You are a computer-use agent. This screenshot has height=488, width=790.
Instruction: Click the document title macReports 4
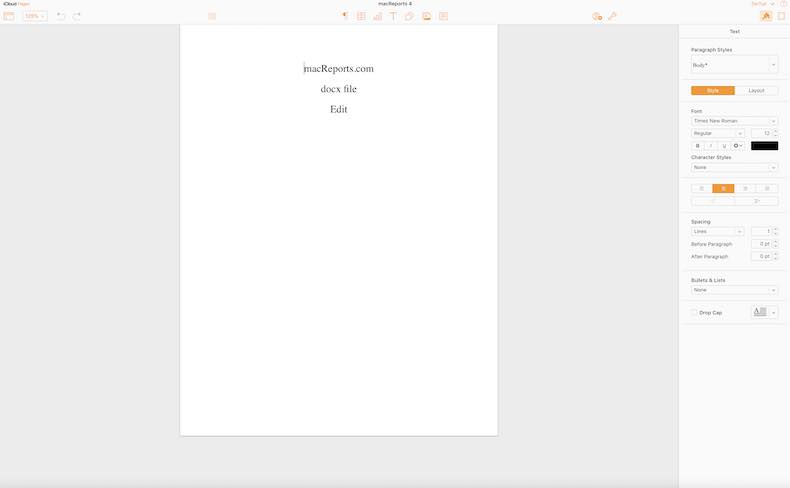(x=395, y=4)
